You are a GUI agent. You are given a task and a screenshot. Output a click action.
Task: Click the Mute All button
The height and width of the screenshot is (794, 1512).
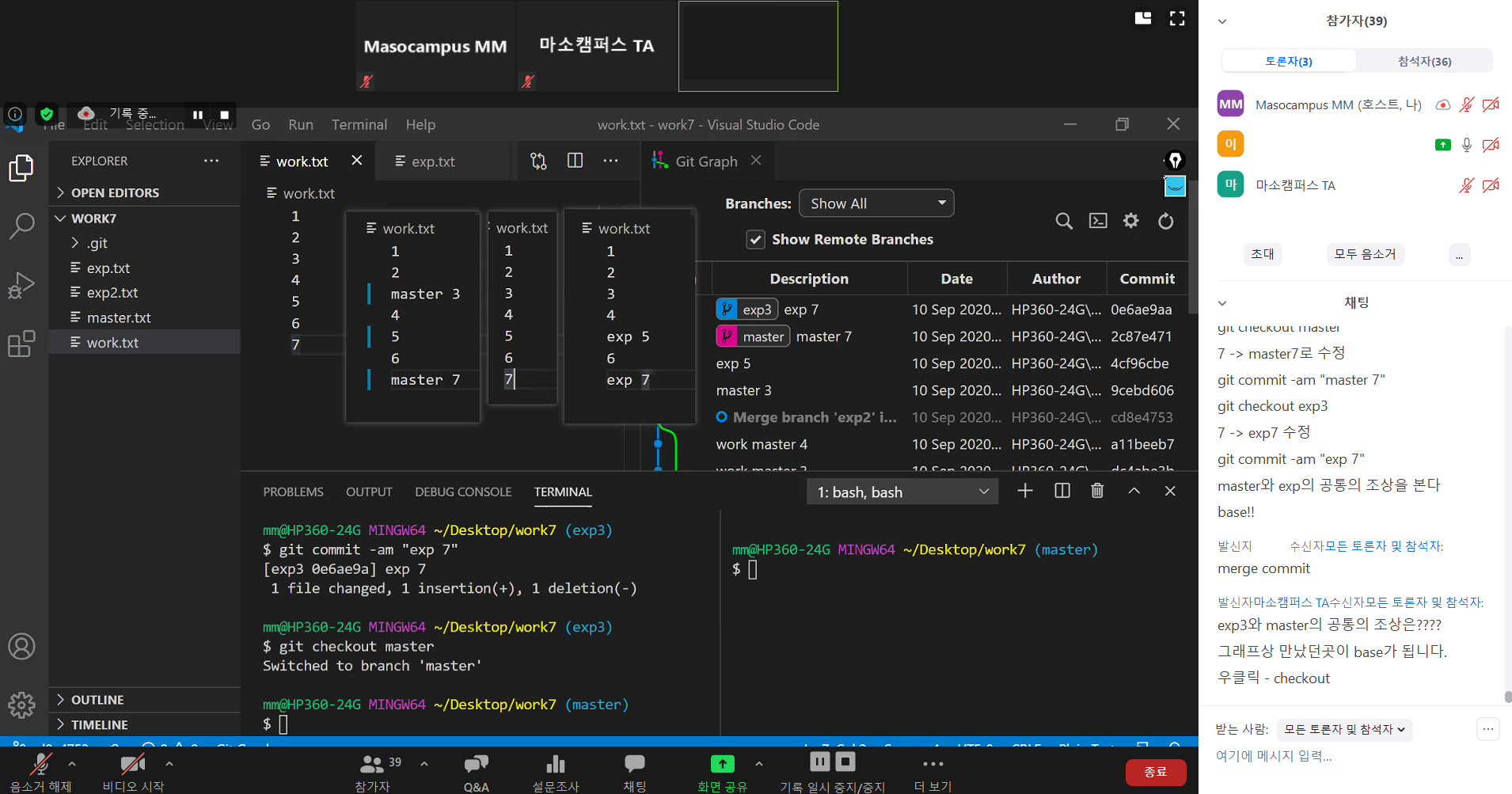[x=1365, y=254]
